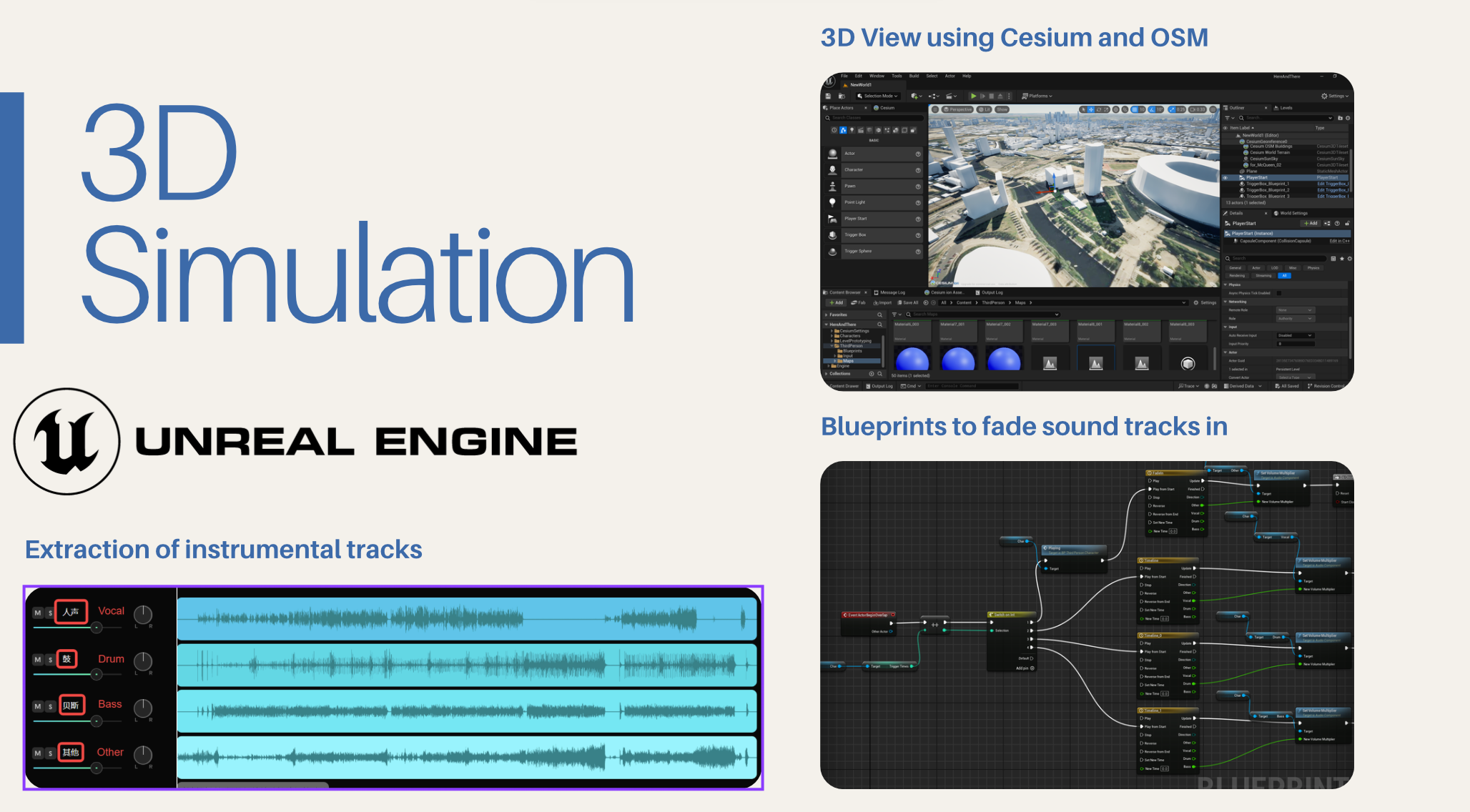Mute the Drum track with M button

[x=38, y=659]
